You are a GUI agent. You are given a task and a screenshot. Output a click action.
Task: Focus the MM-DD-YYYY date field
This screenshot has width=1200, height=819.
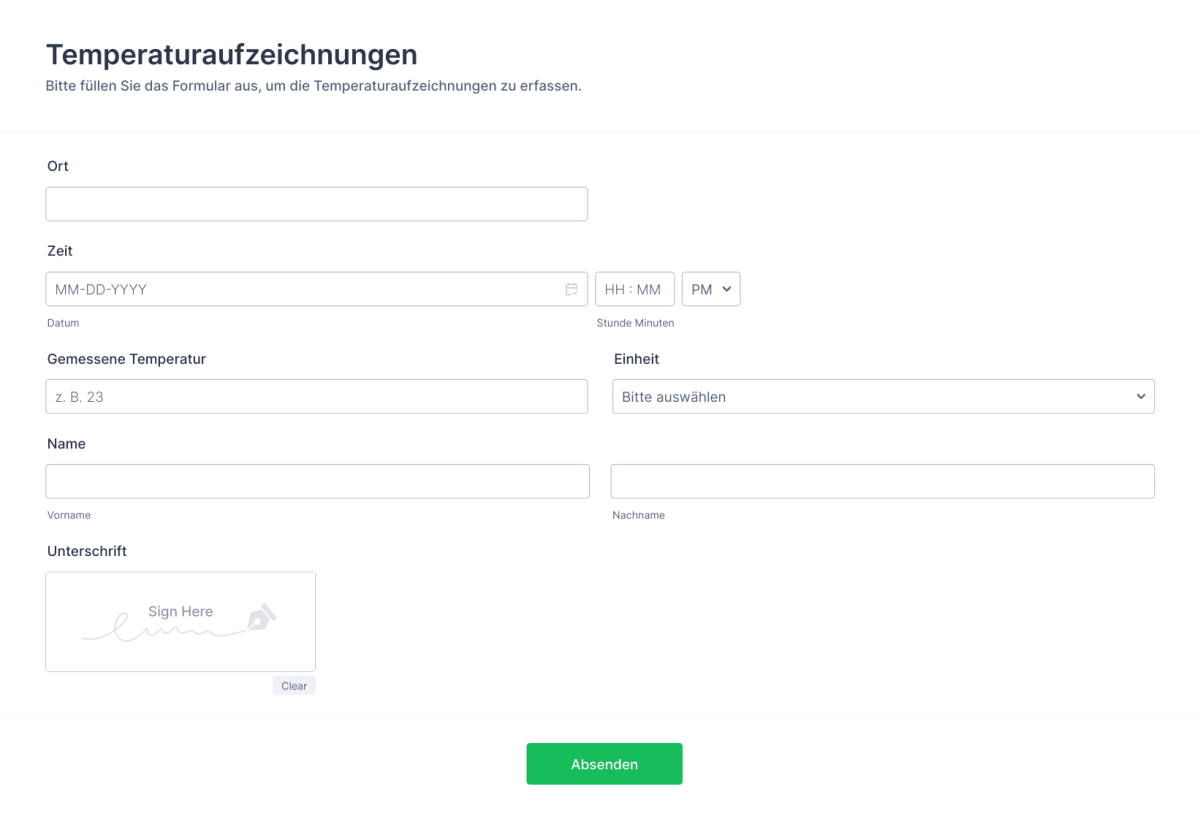point(300,288)
